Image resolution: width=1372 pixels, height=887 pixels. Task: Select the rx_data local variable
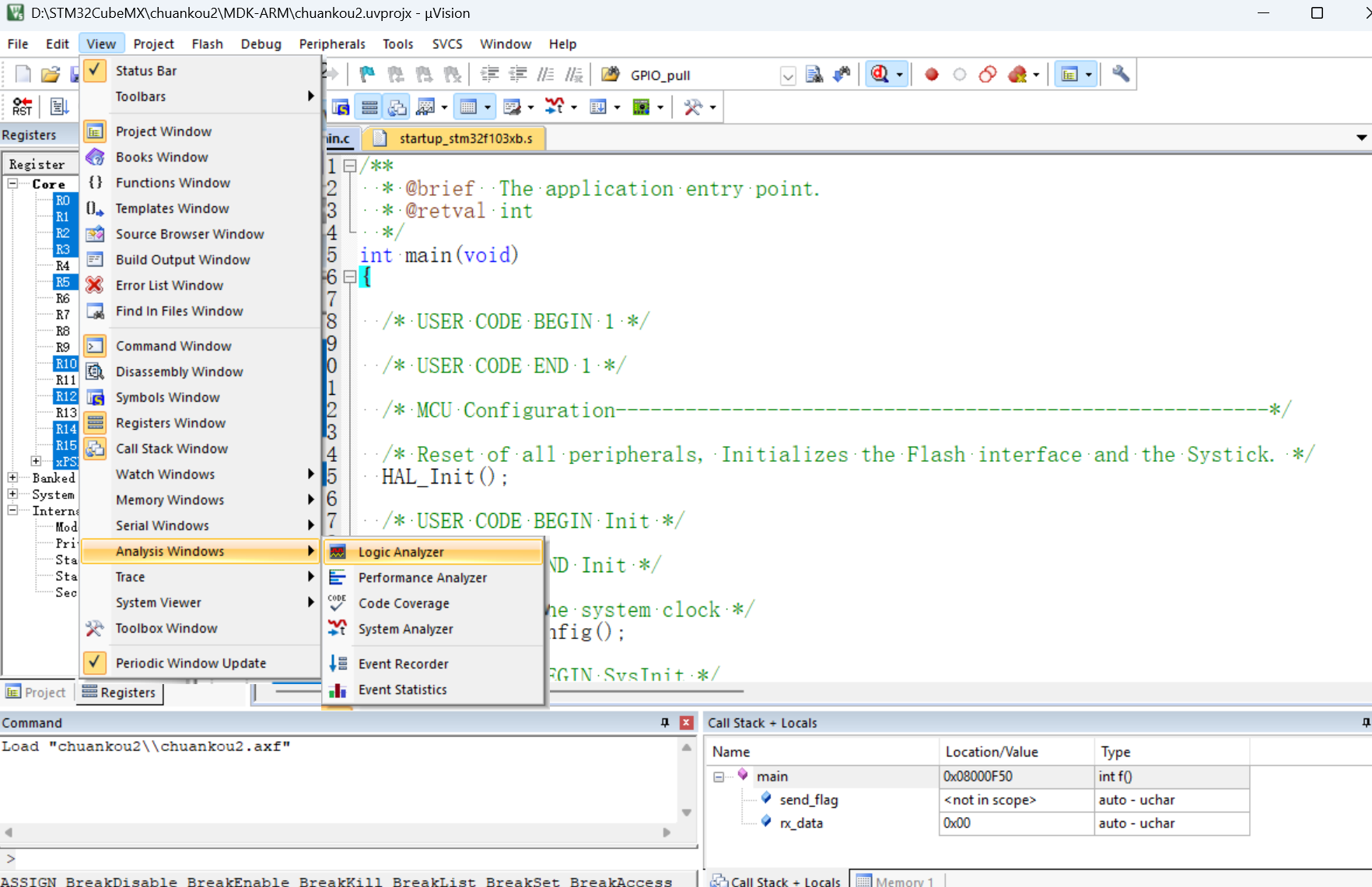pyautogui.click(x=801, y=823)
